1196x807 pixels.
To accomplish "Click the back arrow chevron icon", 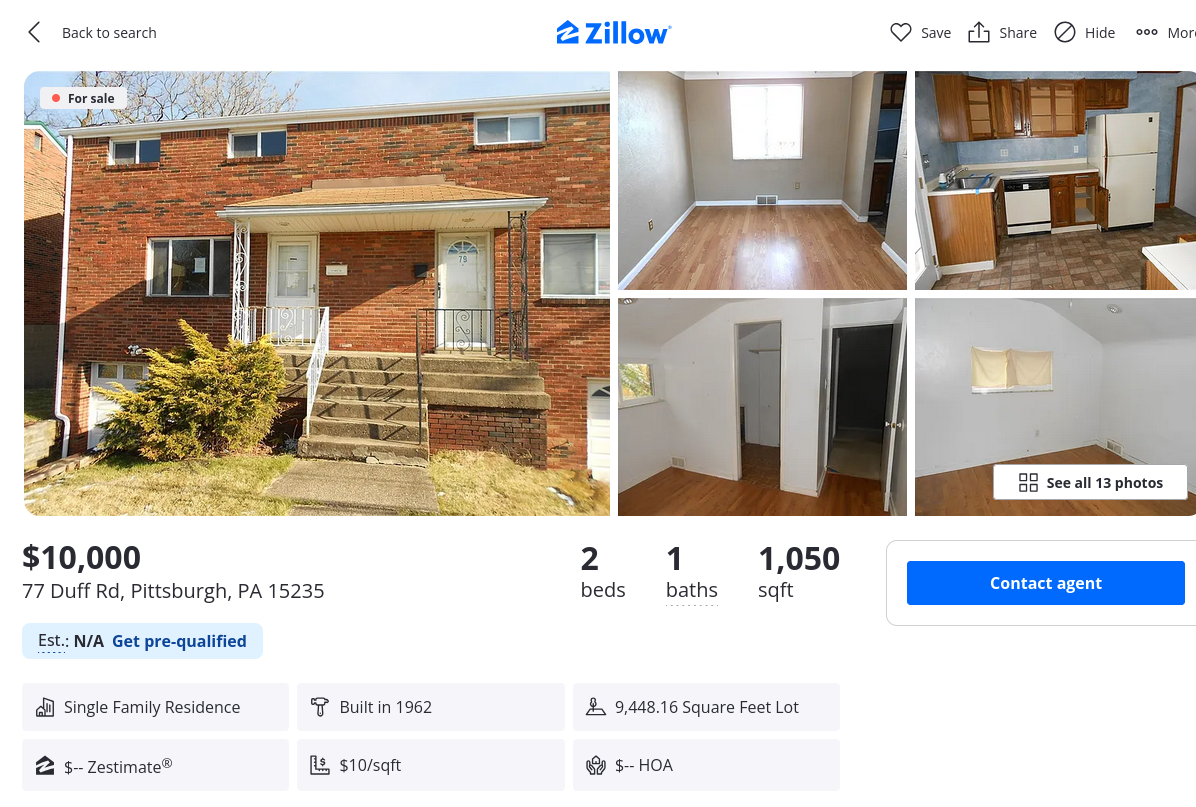I will (x=34, y=32).
